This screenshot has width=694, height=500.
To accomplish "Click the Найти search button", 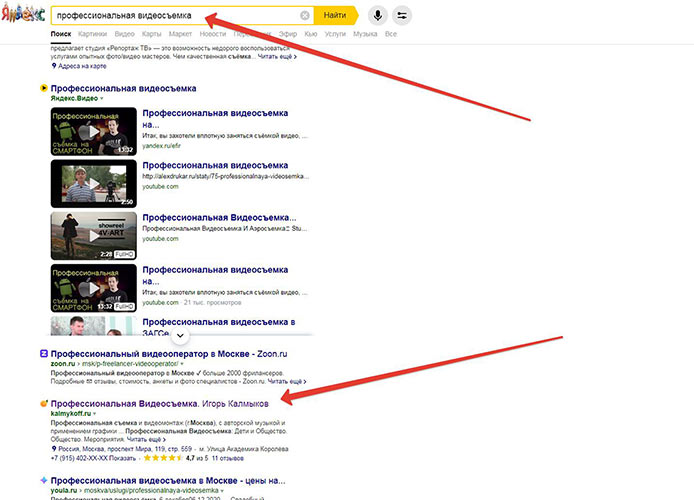I will 335,15.
